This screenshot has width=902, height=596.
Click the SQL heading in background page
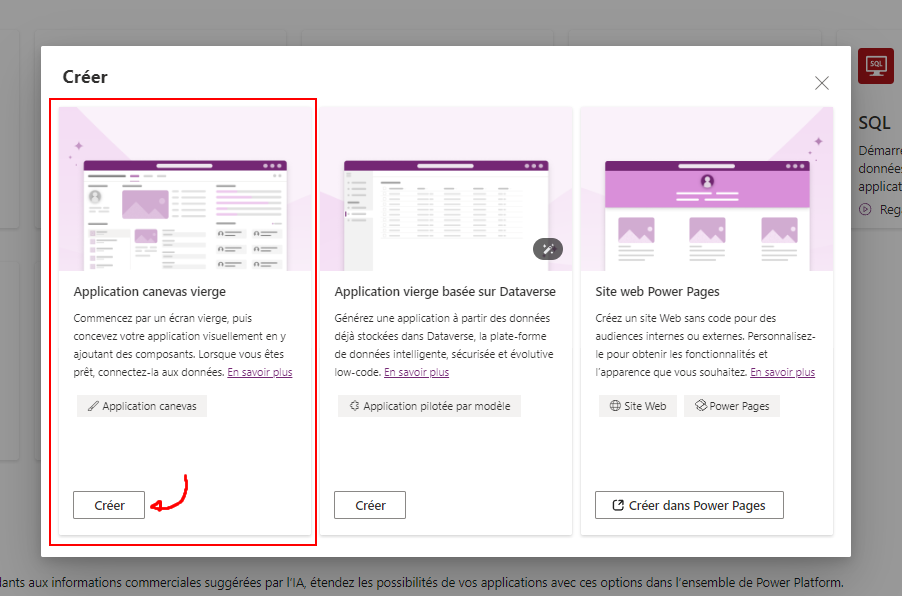[x=874, y=123]
